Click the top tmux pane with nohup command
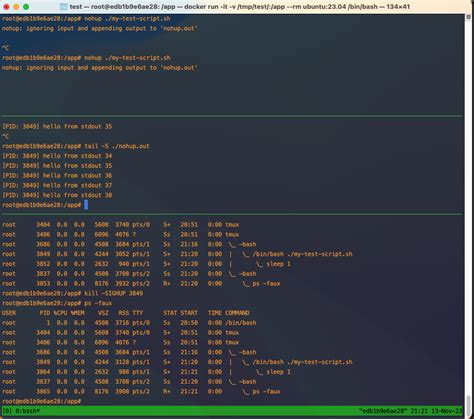474x419 pixels. (232, 65)
